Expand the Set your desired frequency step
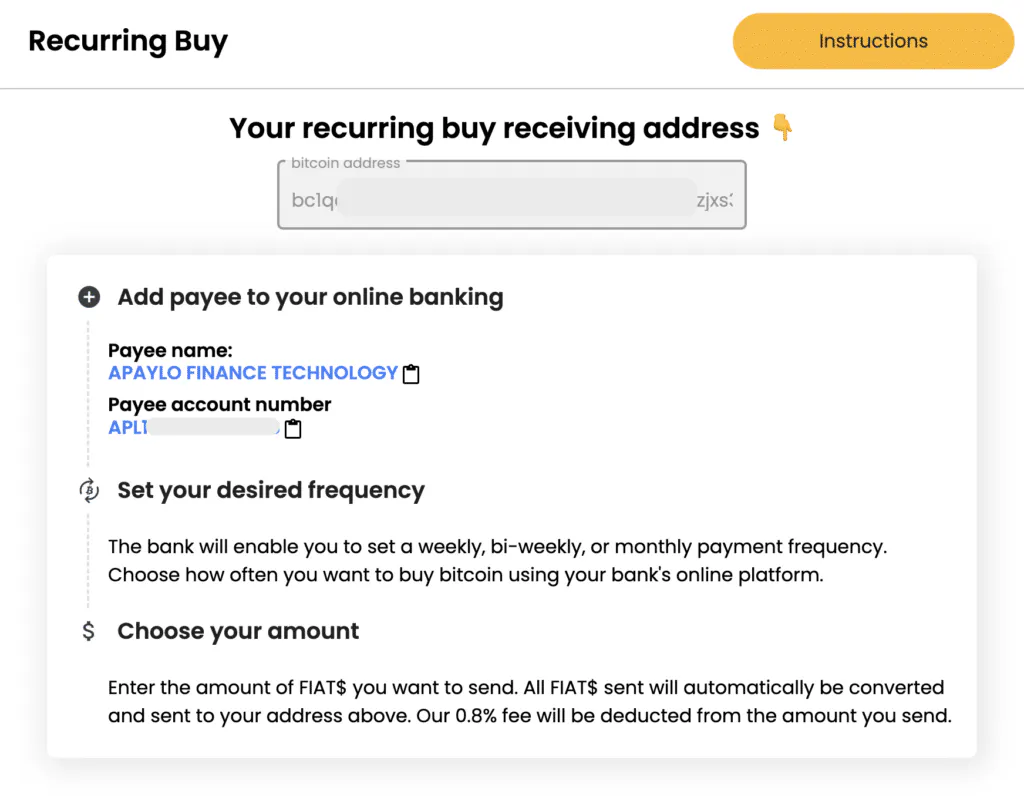Screen dimensions: 1024x808 click(x=271, y=490)
